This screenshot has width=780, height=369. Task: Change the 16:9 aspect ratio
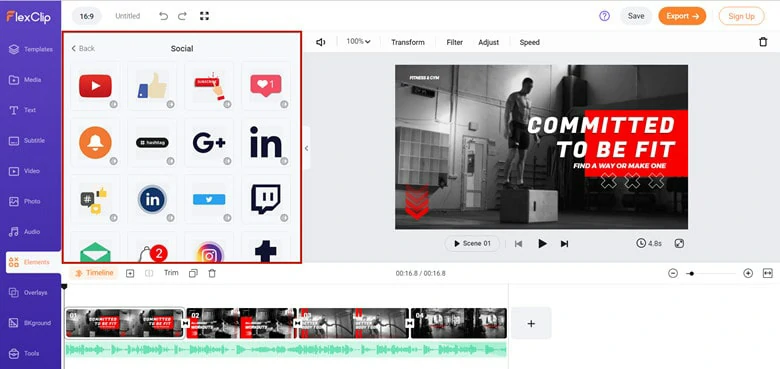click(87, 16)
